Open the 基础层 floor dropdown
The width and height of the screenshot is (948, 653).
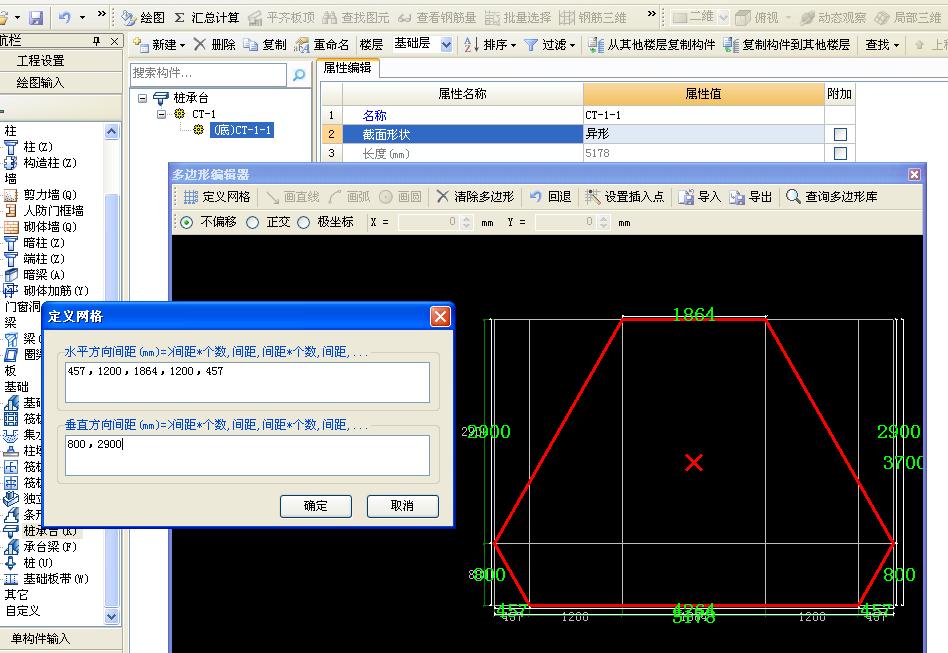[x=446, y=45]
